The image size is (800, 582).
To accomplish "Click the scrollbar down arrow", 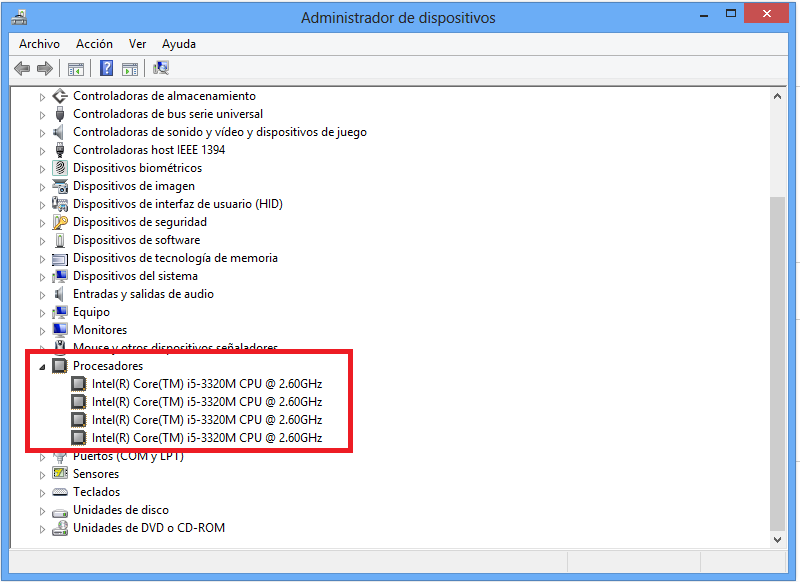I will tap(777, 540).
